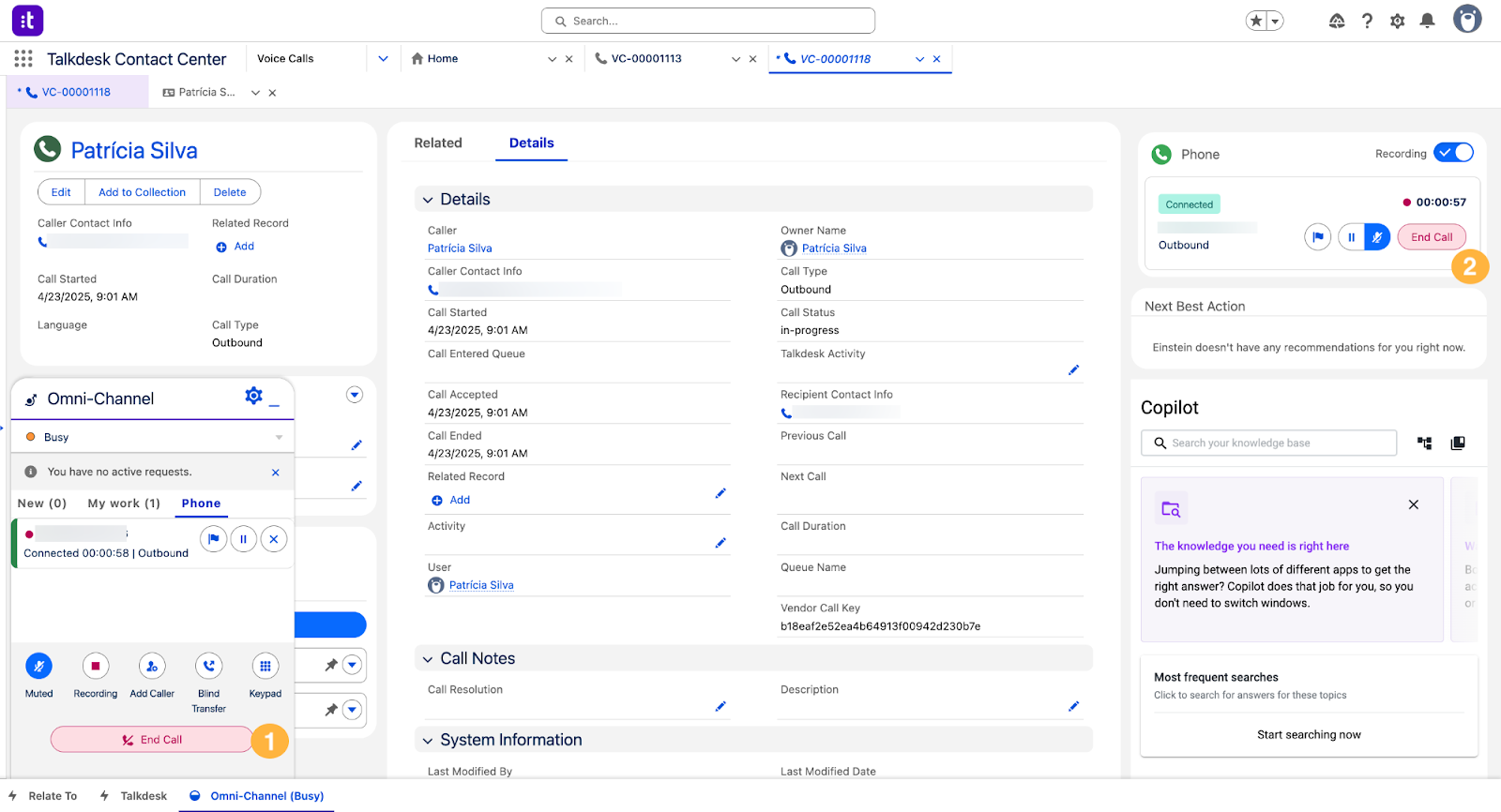
Task: Click the Edit button
Action: click(61, 192)
